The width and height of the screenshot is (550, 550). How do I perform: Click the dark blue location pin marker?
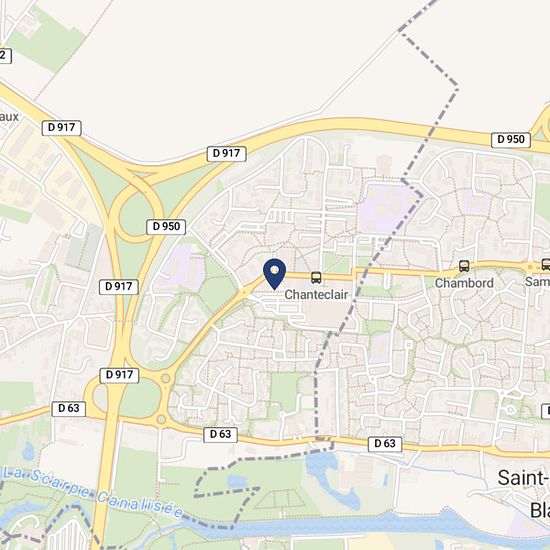(275, 274)
